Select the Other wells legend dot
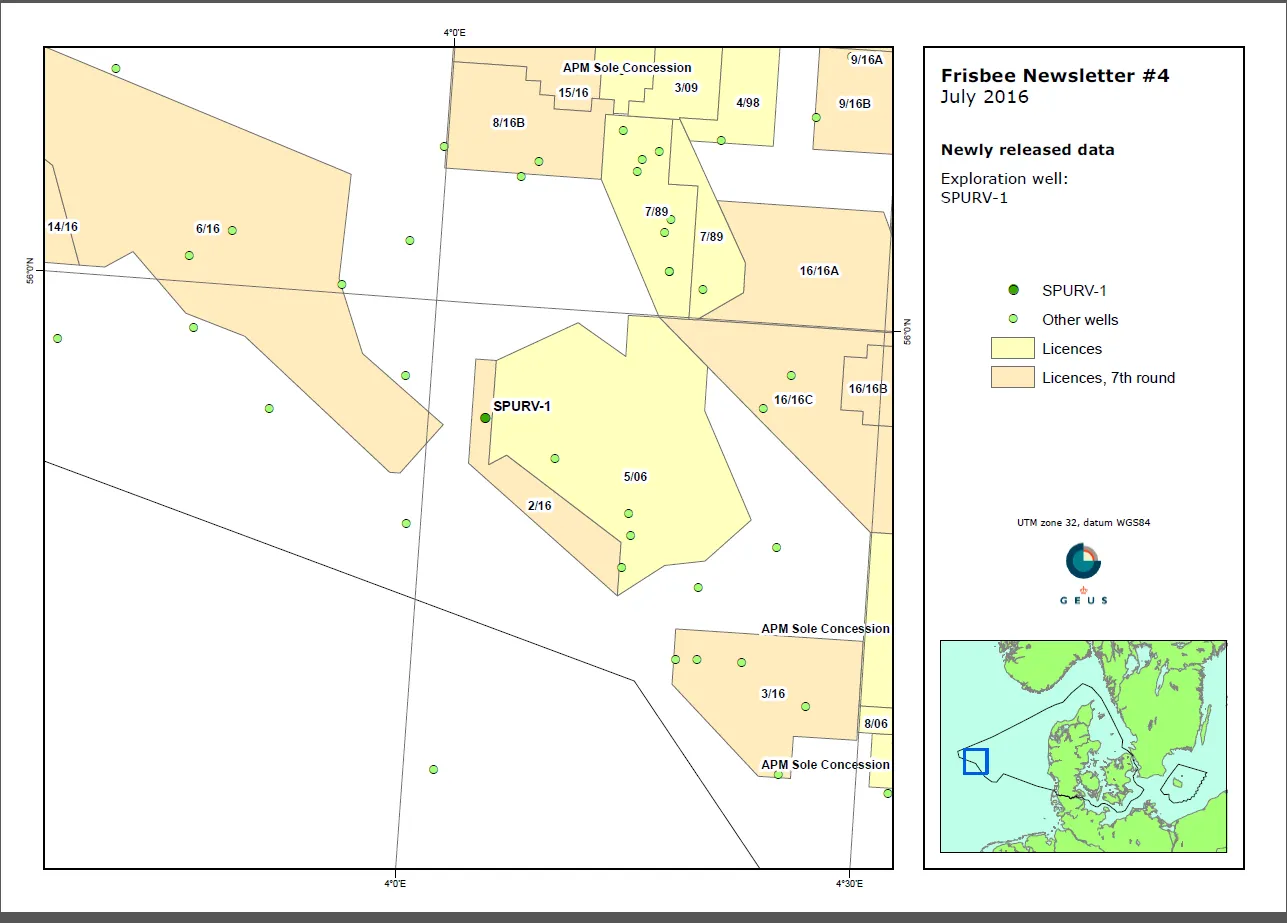Screen dimensions: 1287x923 click(x=1013, y=319)
